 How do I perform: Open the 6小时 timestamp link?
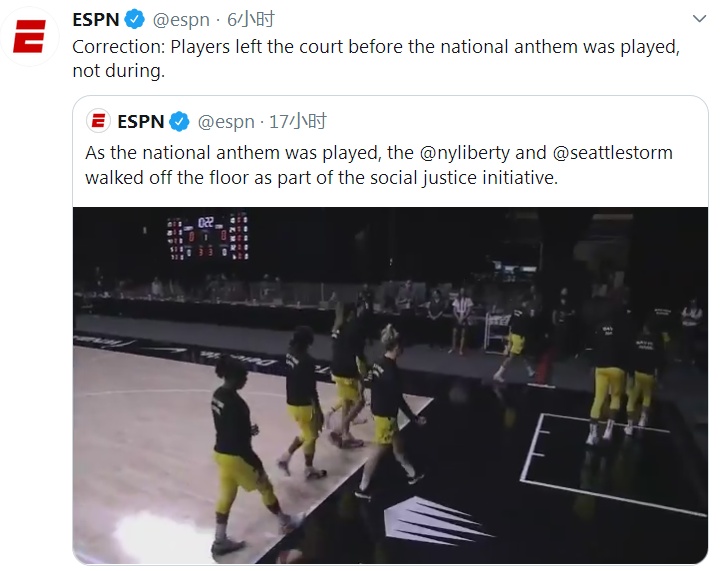(x=251, y=19)
